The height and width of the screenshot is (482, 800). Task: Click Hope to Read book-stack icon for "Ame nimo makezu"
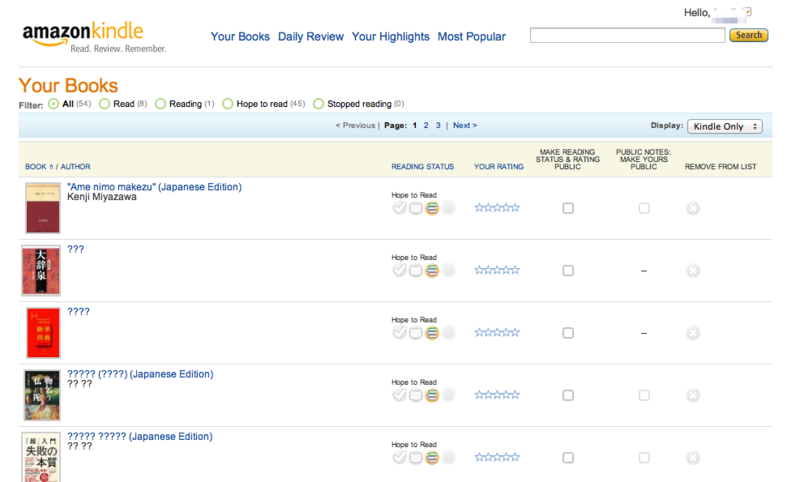(432, 208)
